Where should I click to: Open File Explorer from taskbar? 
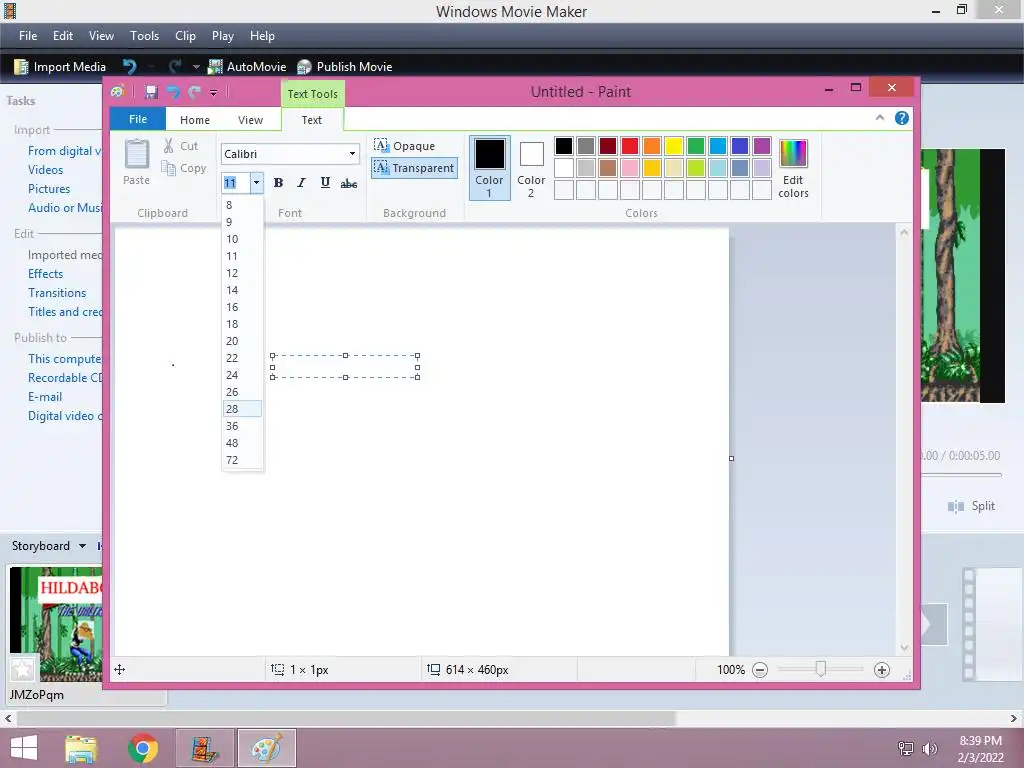click(x=81, y=748)
